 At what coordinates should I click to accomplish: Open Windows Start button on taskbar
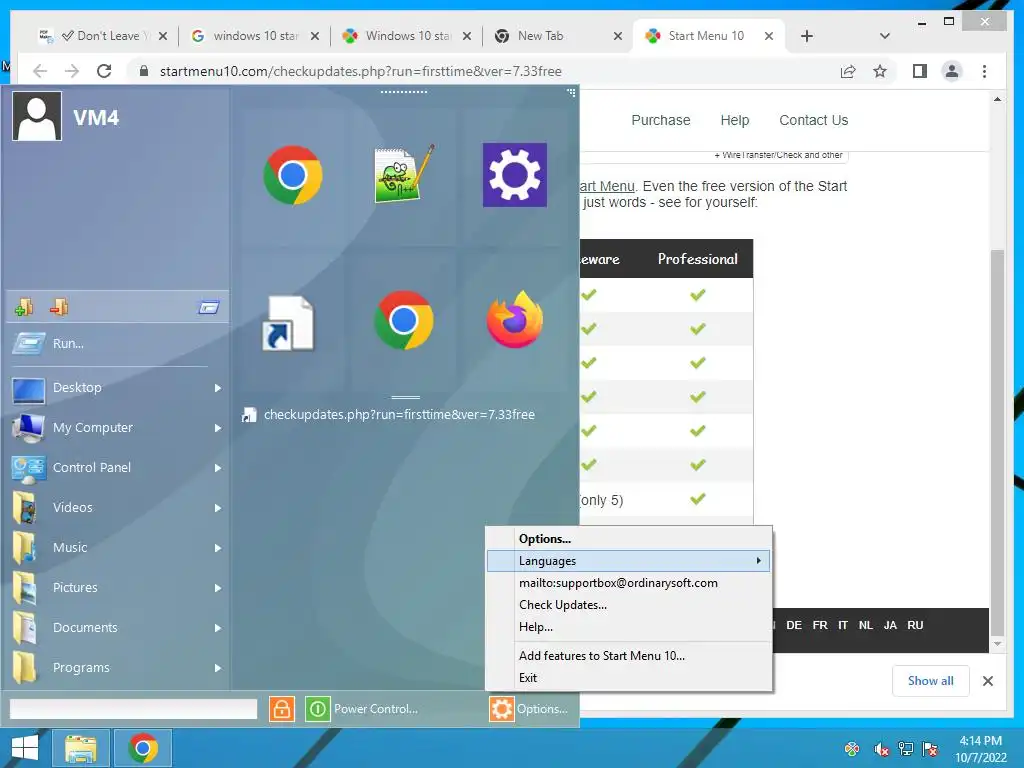(x=25, y=748)
